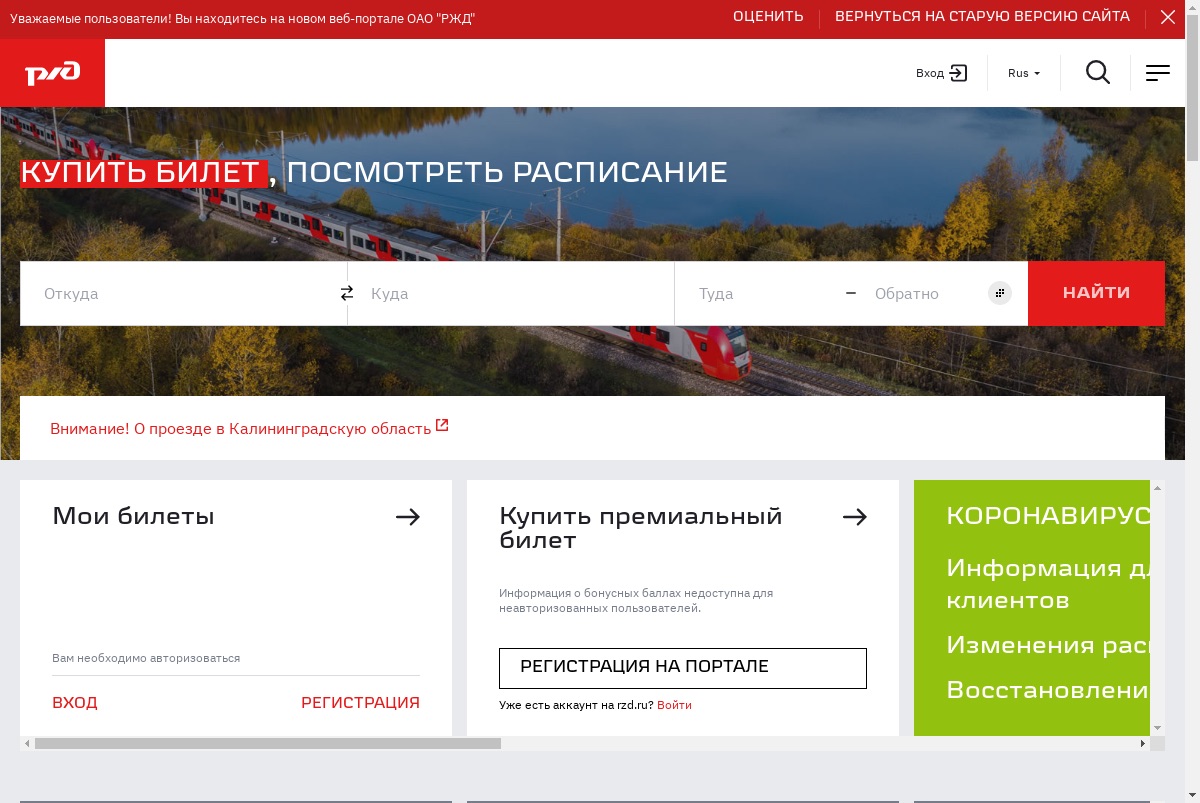Image resolution: width=1200 pixels, height=803 pixels.
Task: Click the external link icon after Калининградскую область
Action: [x=442, y=426]
